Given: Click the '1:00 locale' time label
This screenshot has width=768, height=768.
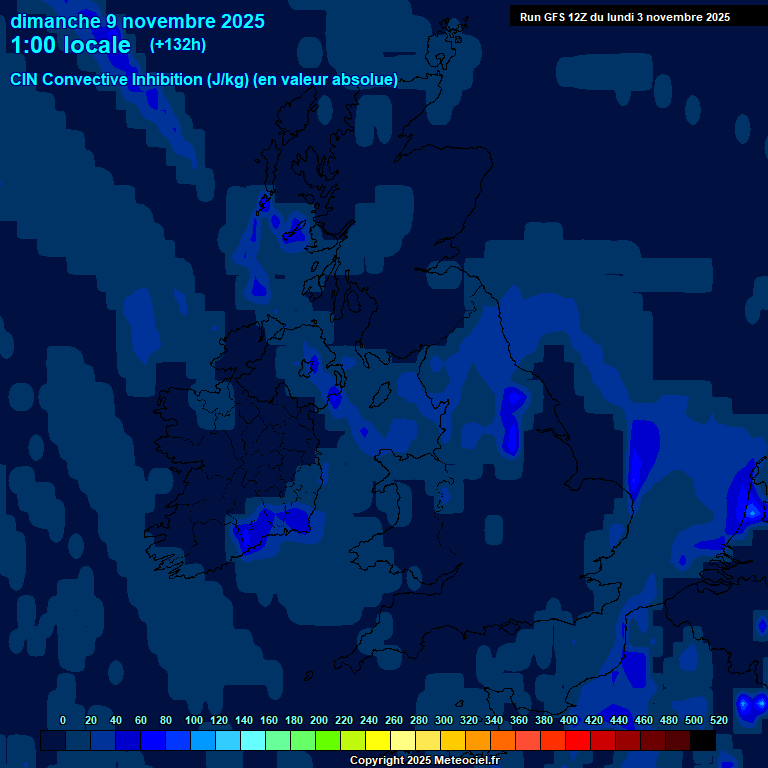Looking at the screenshot, I should click(70, 45).
